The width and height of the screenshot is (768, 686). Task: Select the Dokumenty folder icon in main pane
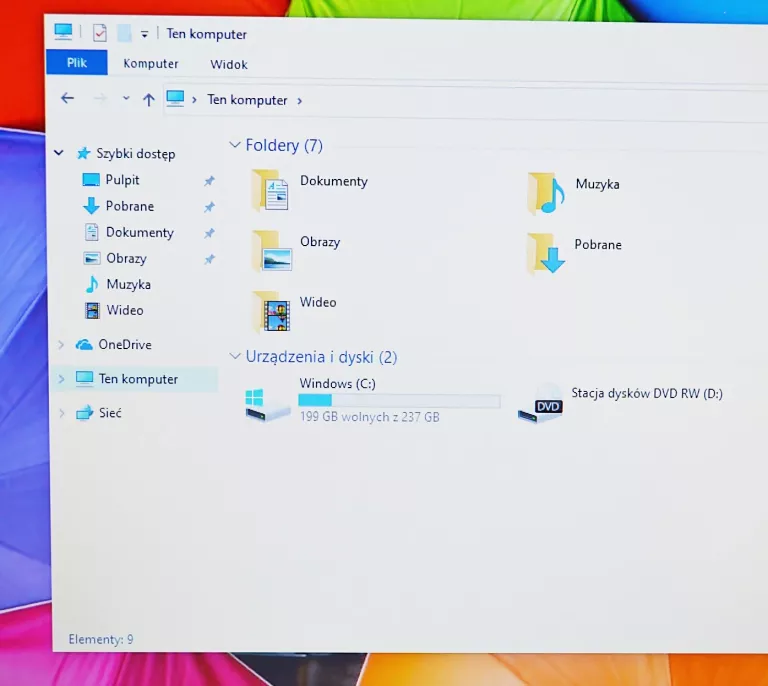pyautogui.click(x=270, y=190)
